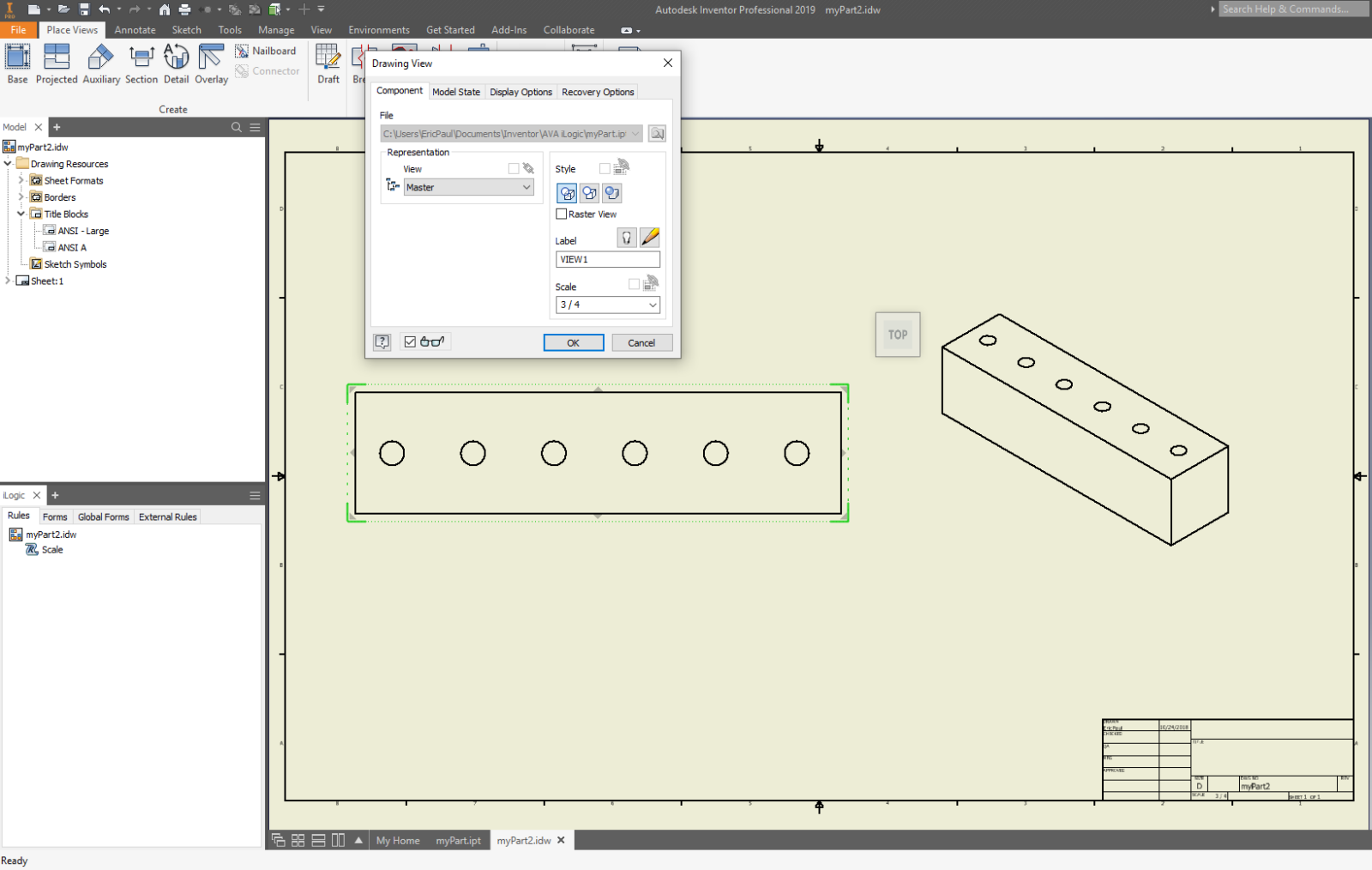The image size is (1372, 870).
Task: Click the Cancel button
Action: (641, 342)
